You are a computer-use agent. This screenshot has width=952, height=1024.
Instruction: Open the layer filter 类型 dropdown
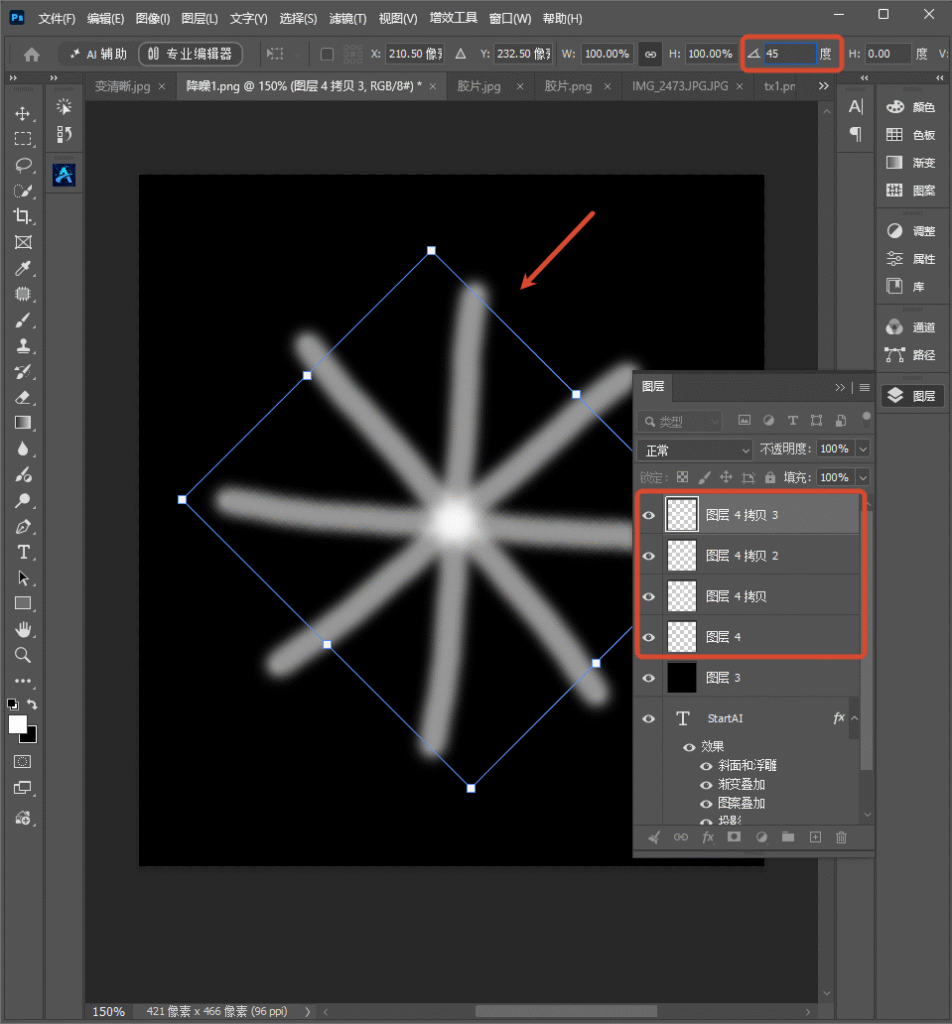pyautogui.click(x=680, y=421)
